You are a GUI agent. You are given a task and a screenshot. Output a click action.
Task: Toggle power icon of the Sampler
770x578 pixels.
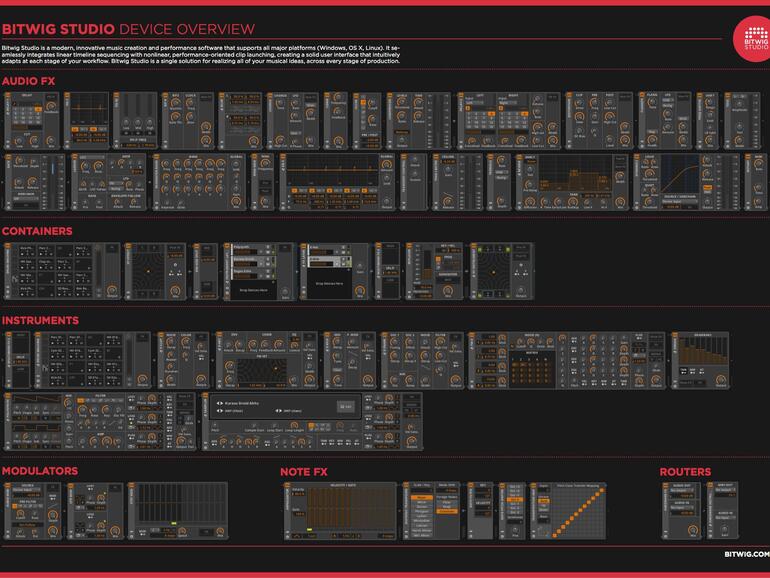click(206, 396)
